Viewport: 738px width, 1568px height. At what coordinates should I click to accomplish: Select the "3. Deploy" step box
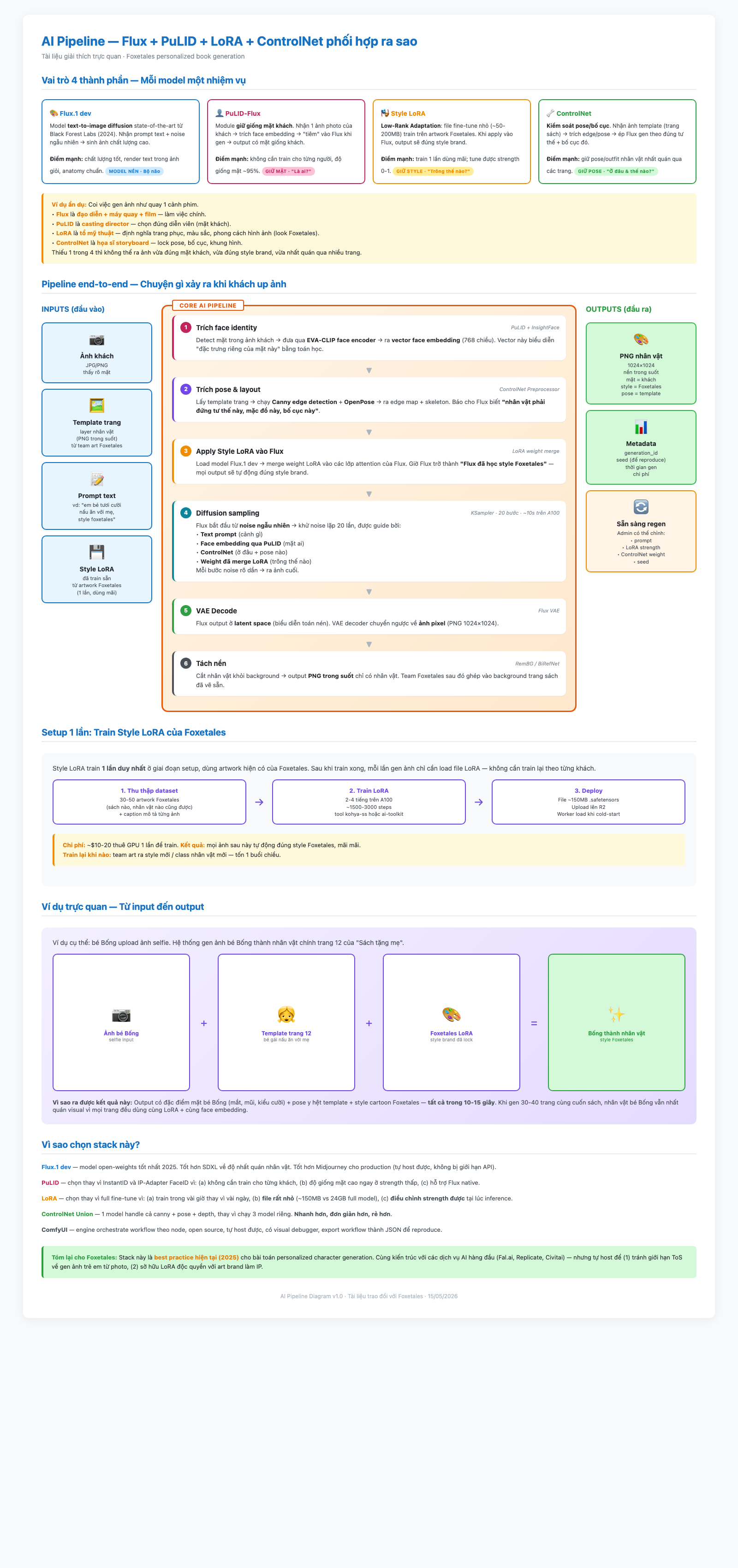[x=588, y=802]
